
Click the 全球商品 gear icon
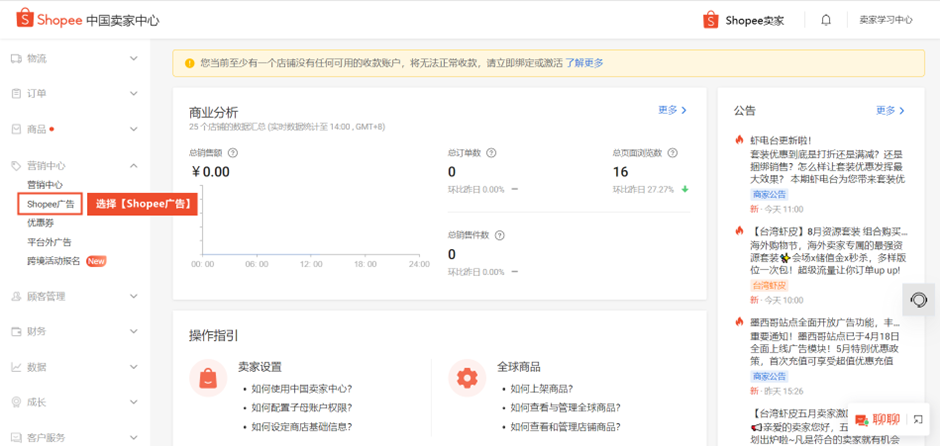[x=467, y=378]
